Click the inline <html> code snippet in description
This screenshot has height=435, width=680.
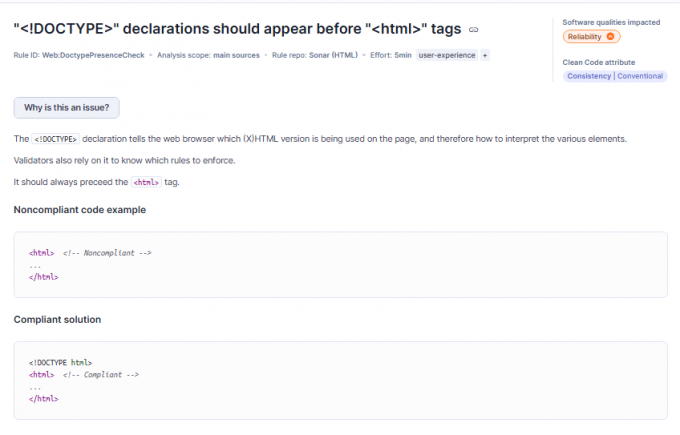[x=146, y=182]
